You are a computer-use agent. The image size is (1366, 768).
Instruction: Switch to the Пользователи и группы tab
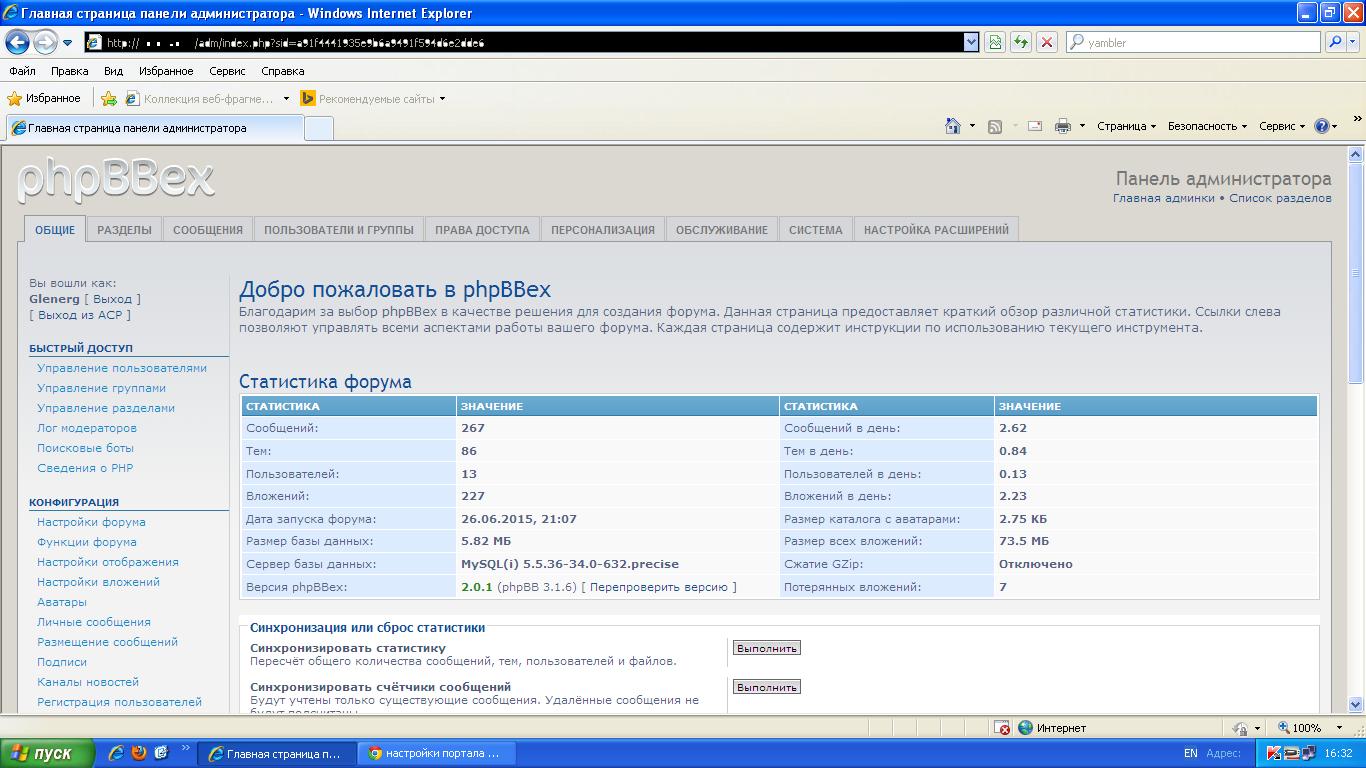coord(338,230)
